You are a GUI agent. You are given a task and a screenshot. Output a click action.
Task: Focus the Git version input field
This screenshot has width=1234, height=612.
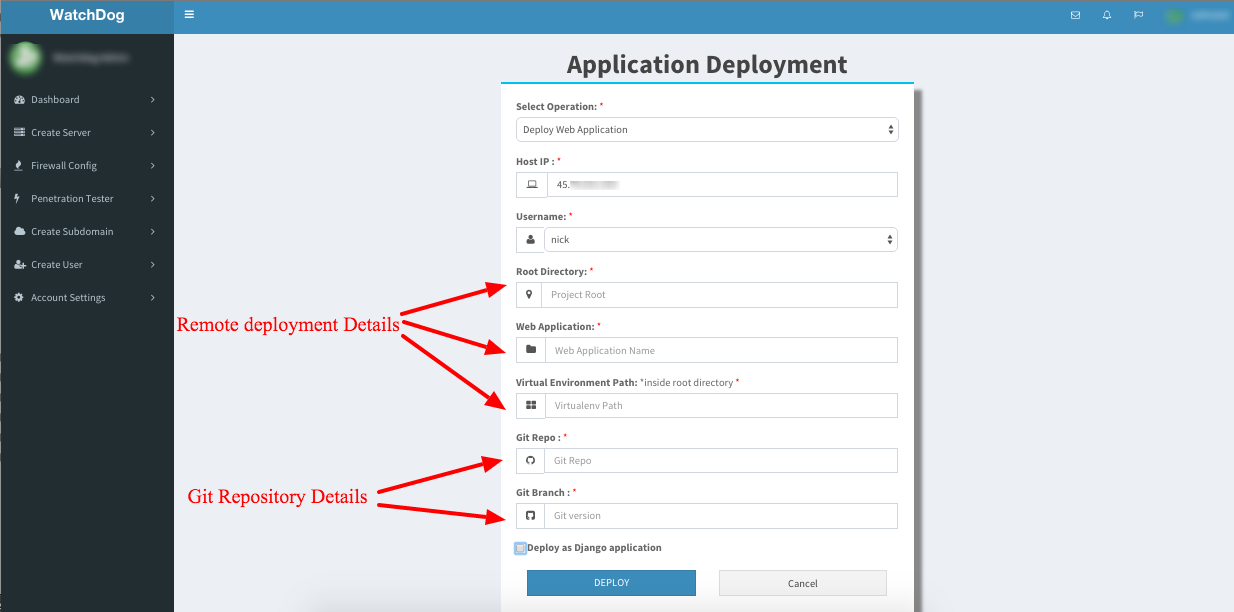721,516
